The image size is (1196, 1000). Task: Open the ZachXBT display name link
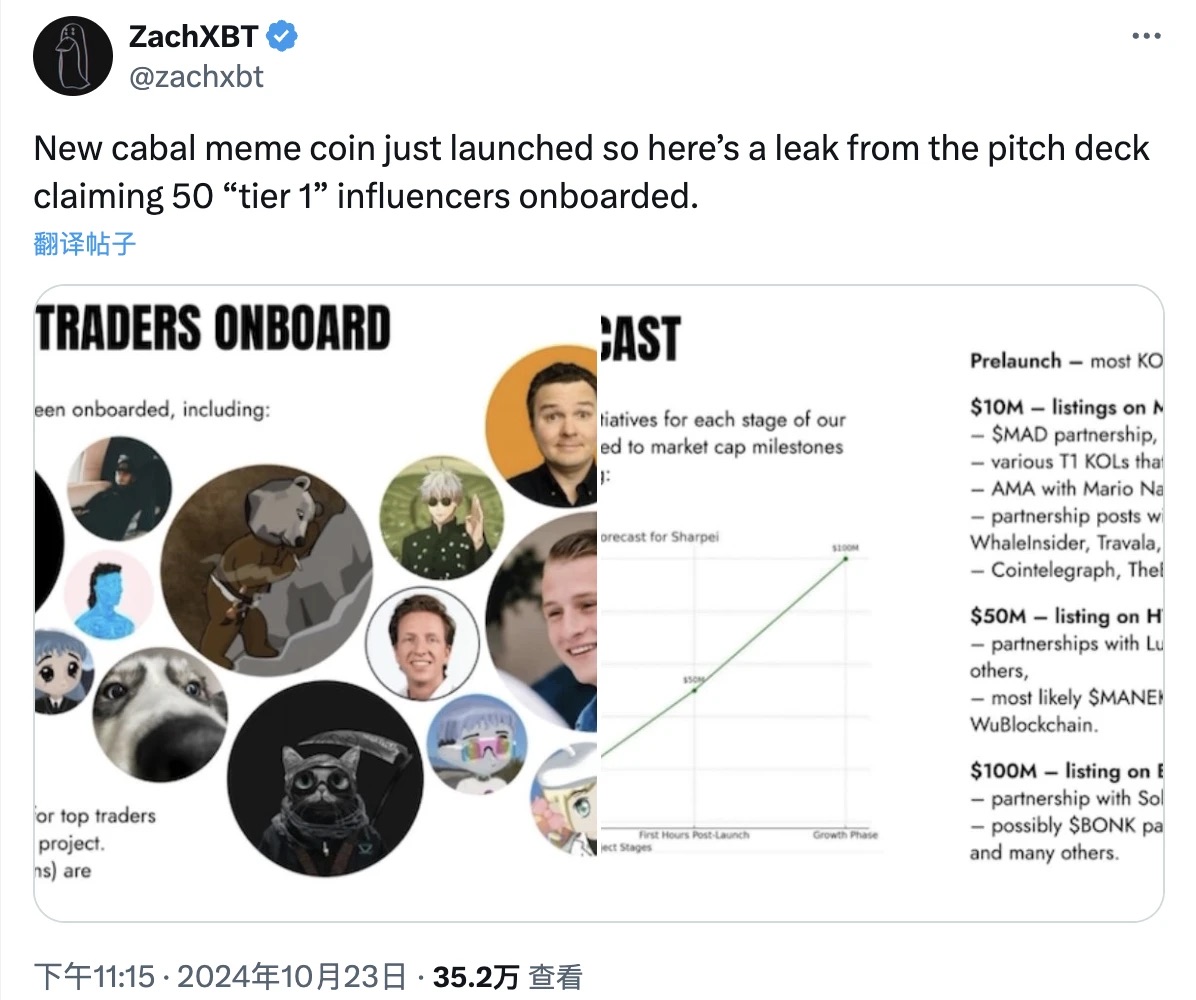(194, 38)
